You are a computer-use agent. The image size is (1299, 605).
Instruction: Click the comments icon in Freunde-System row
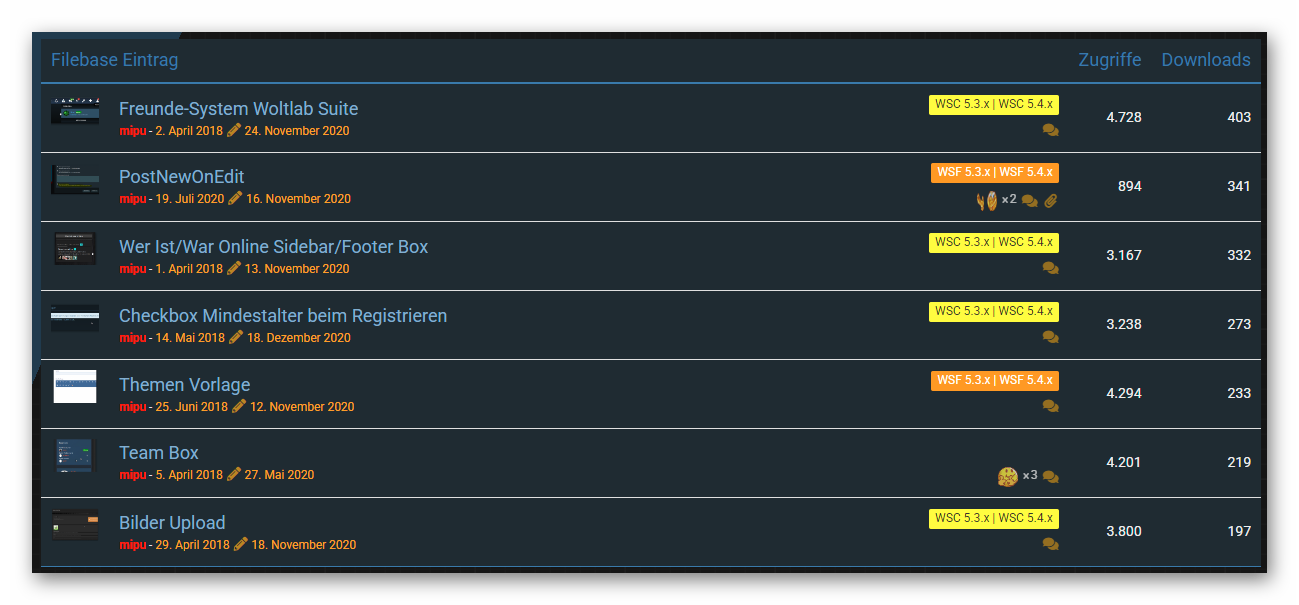click(1050, 130)
